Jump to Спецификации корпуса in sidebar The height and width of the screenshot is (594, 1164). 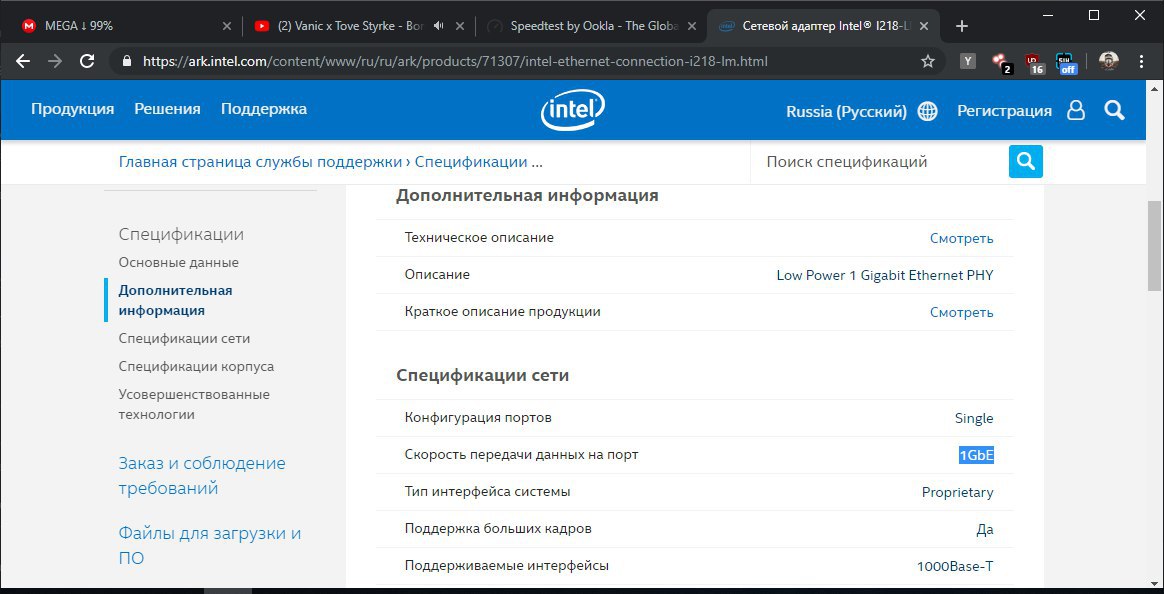point(196,367)
